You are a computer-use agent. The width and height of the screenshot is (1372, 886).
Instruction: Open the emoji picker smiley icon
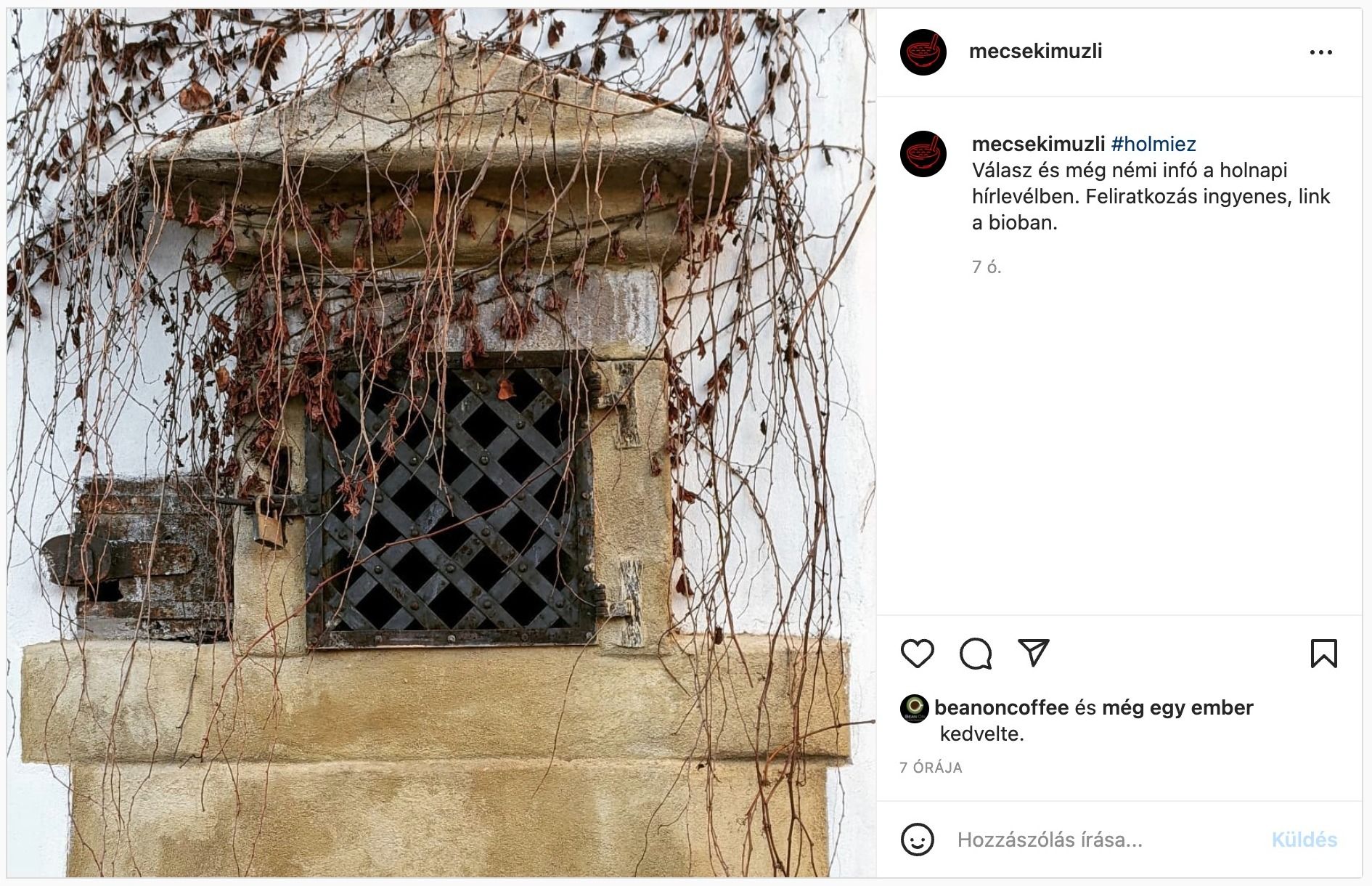[x=917, y=840]
